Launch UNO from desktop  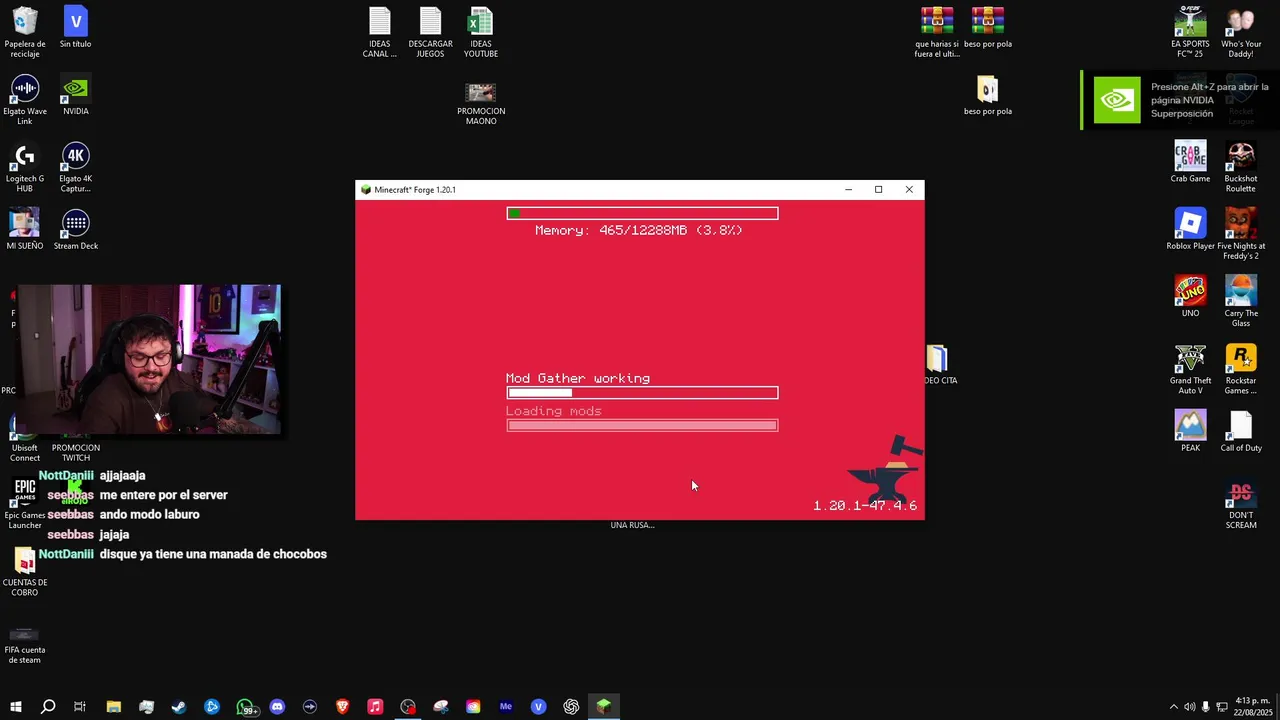click(1190, 296)
